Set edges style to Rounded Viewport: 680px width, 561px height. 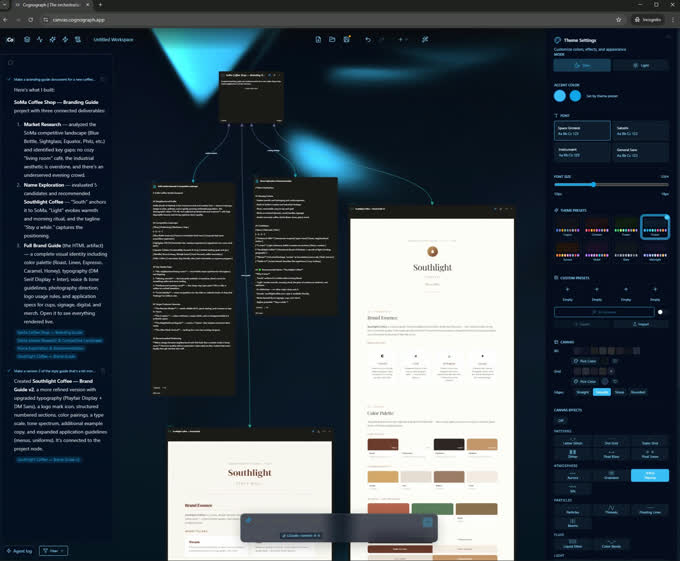coord(638,392)
